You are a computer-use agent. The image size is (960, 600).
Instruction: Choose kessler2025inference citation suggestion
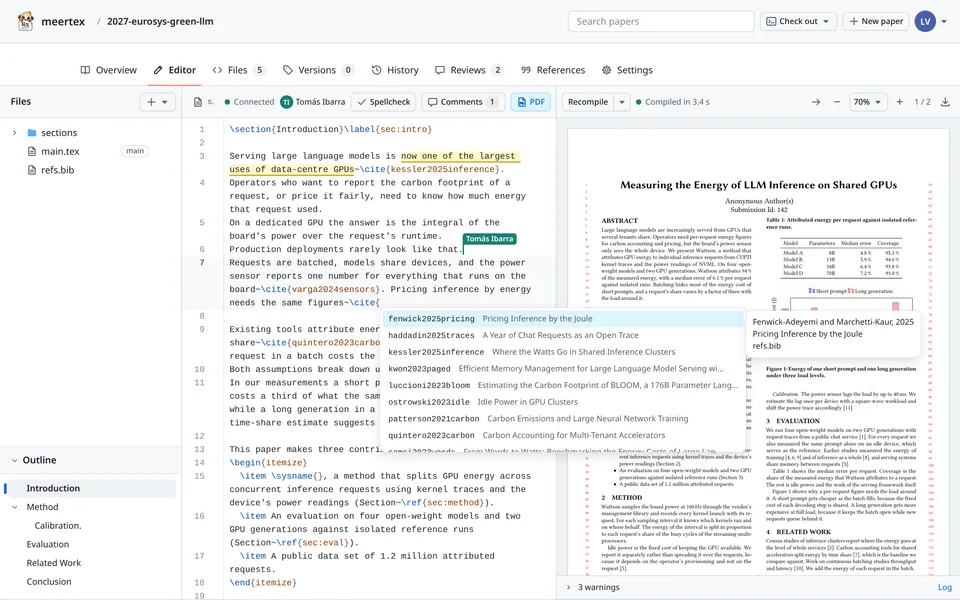563,352
